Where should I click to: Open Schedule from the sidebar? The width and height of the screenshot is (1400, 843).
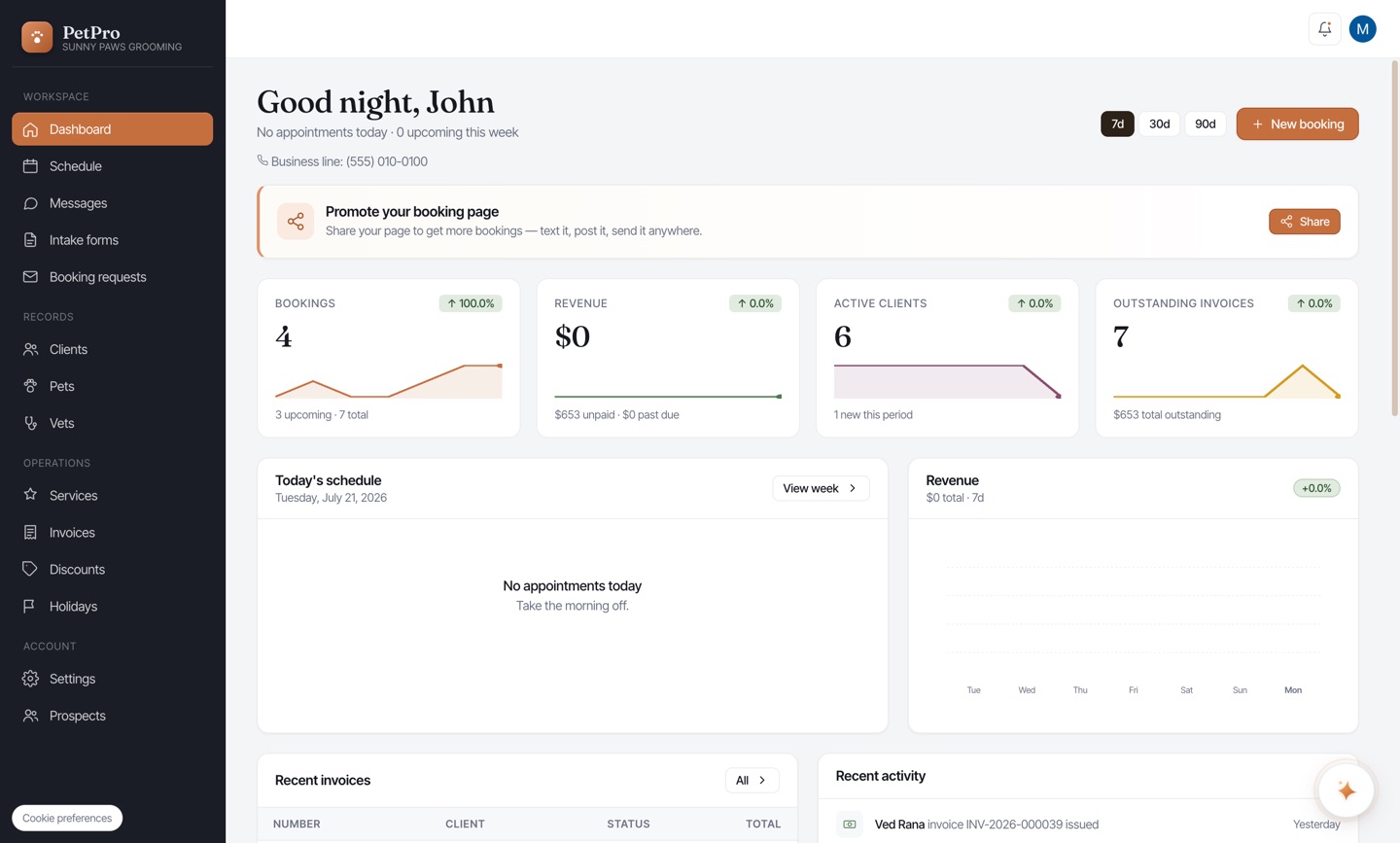(113, 166)
